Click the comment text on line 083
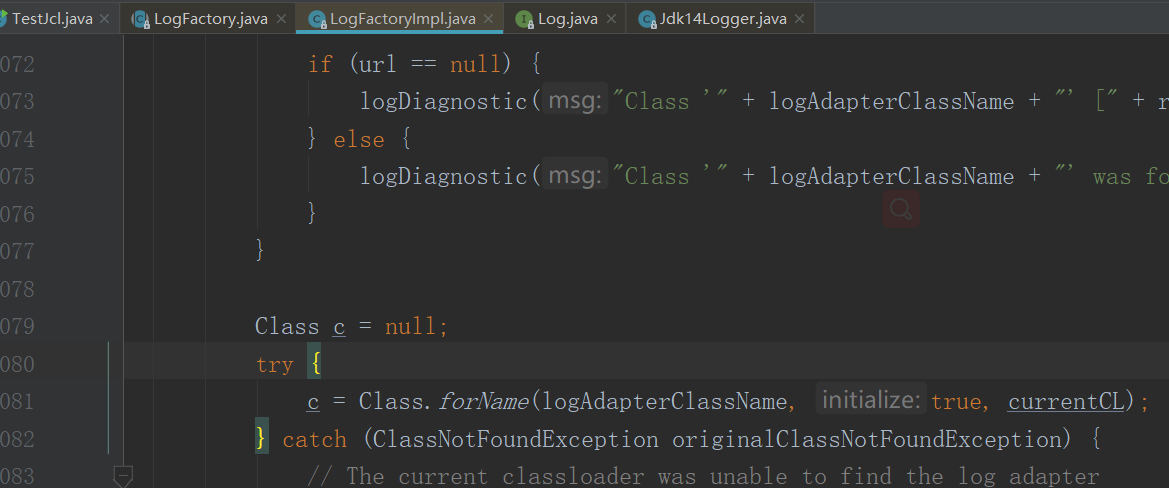Image resolution: width=1169 pixels, height=488 pixels. [x=703, y=476]
